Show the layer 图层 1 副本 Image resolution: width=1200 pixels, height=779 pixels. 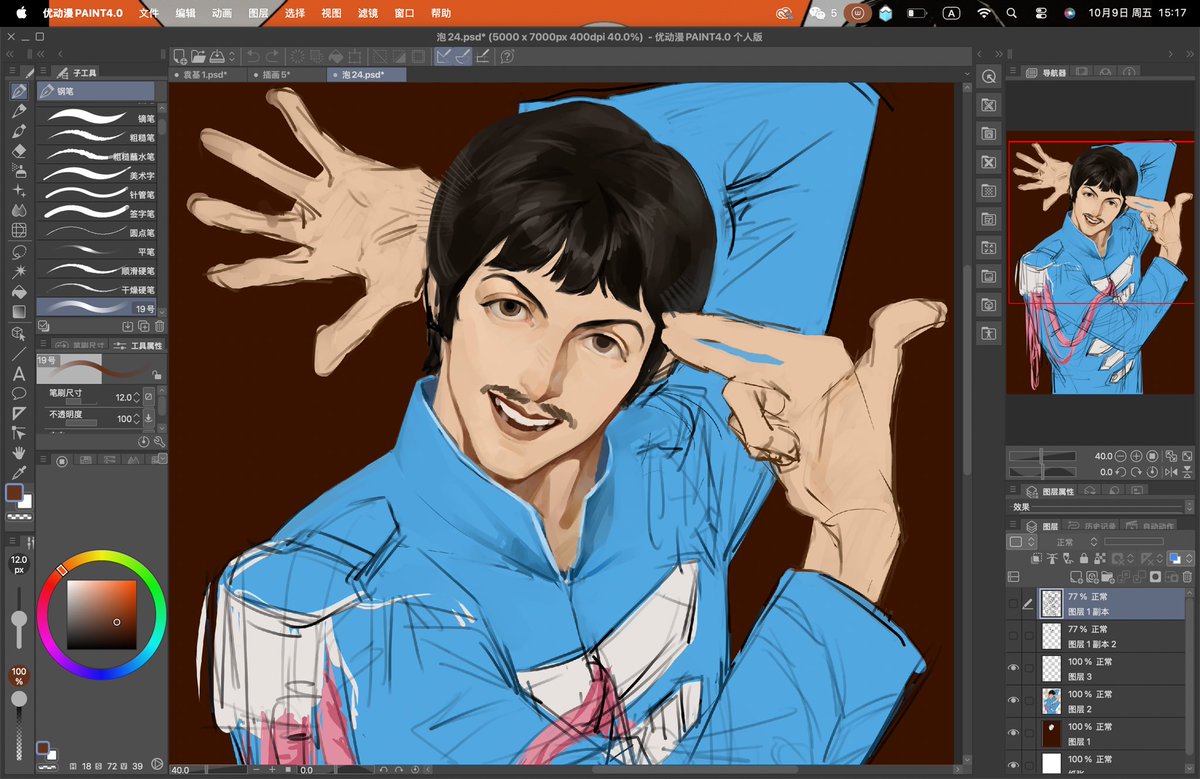coord(1014,604)
